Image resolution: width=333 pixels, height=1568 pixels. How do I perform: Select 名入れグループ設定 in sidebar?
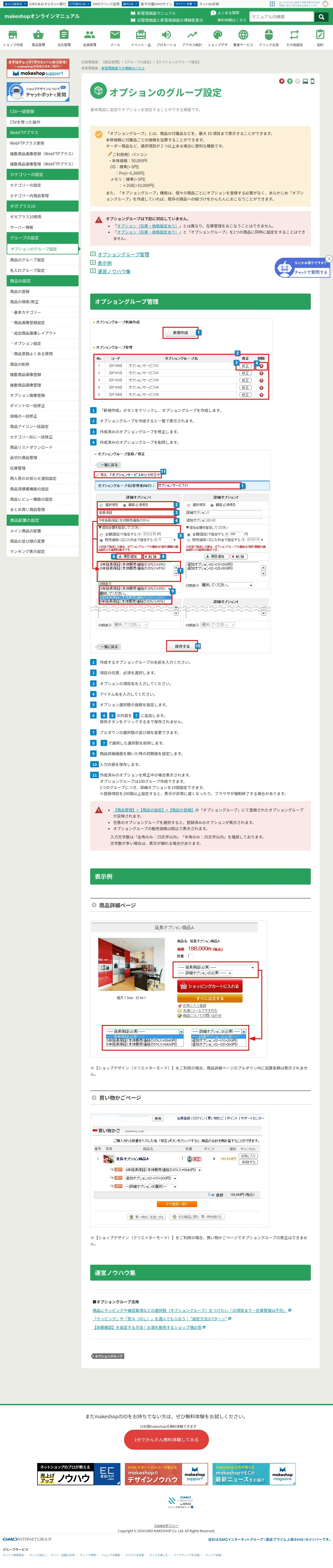42,270
